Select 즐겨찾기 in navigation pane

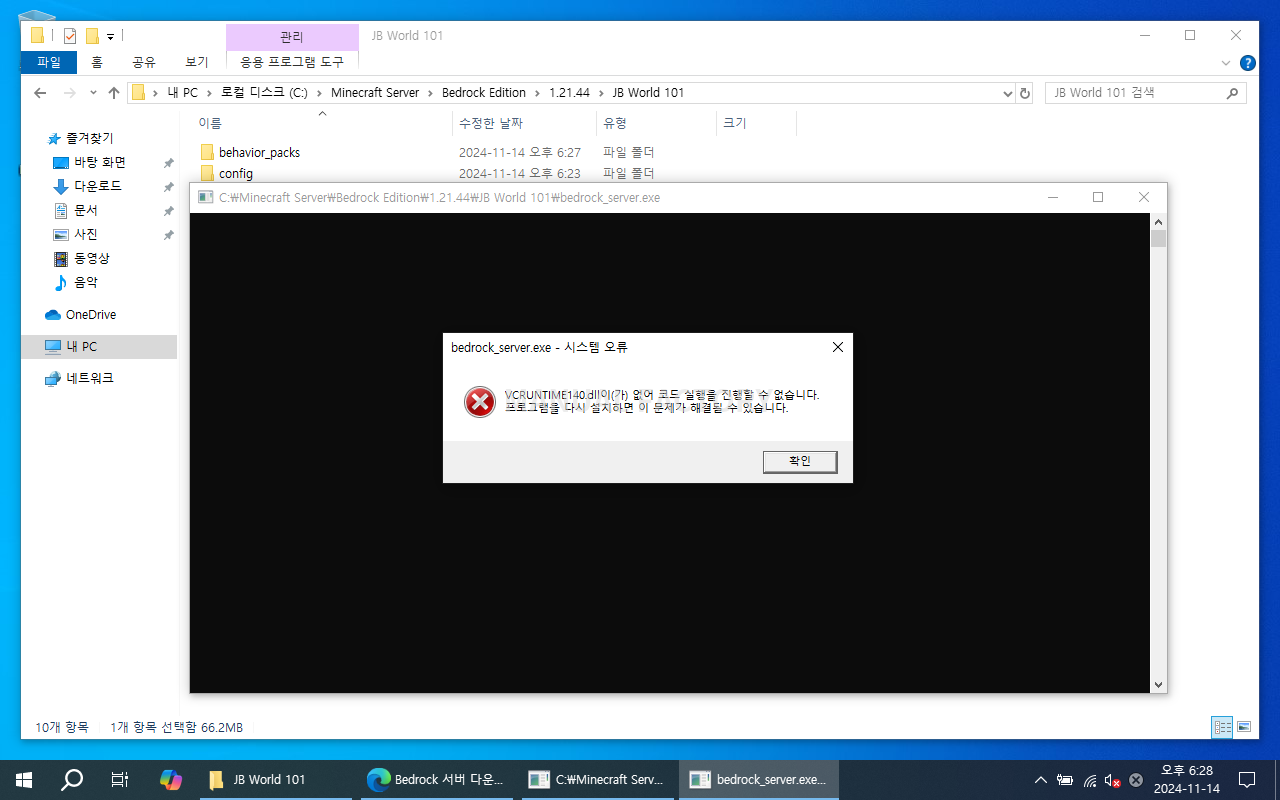90,138
